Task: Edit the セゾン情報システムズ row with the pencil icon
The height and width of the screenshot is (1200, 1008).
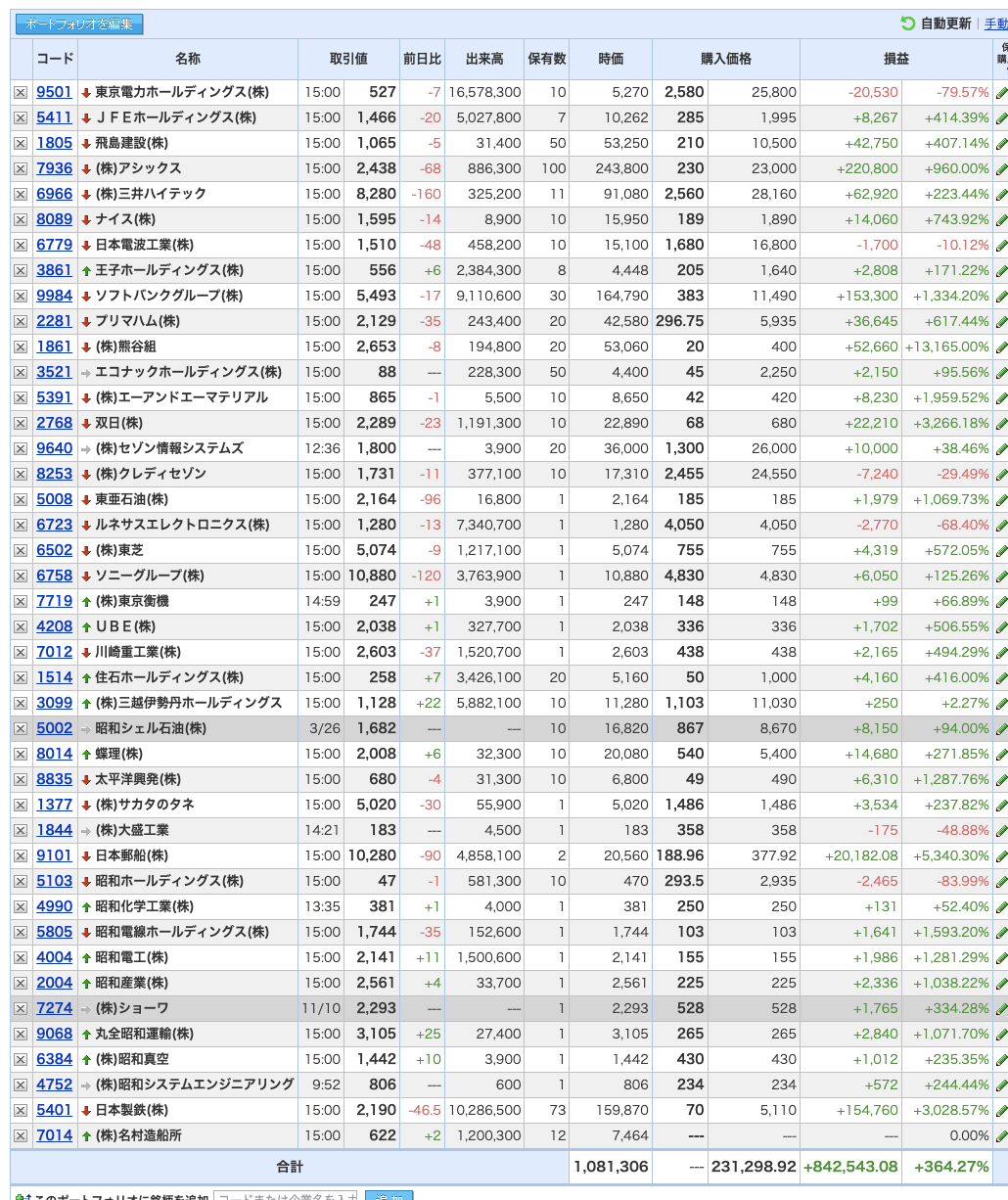Action: coord(1001,449)
